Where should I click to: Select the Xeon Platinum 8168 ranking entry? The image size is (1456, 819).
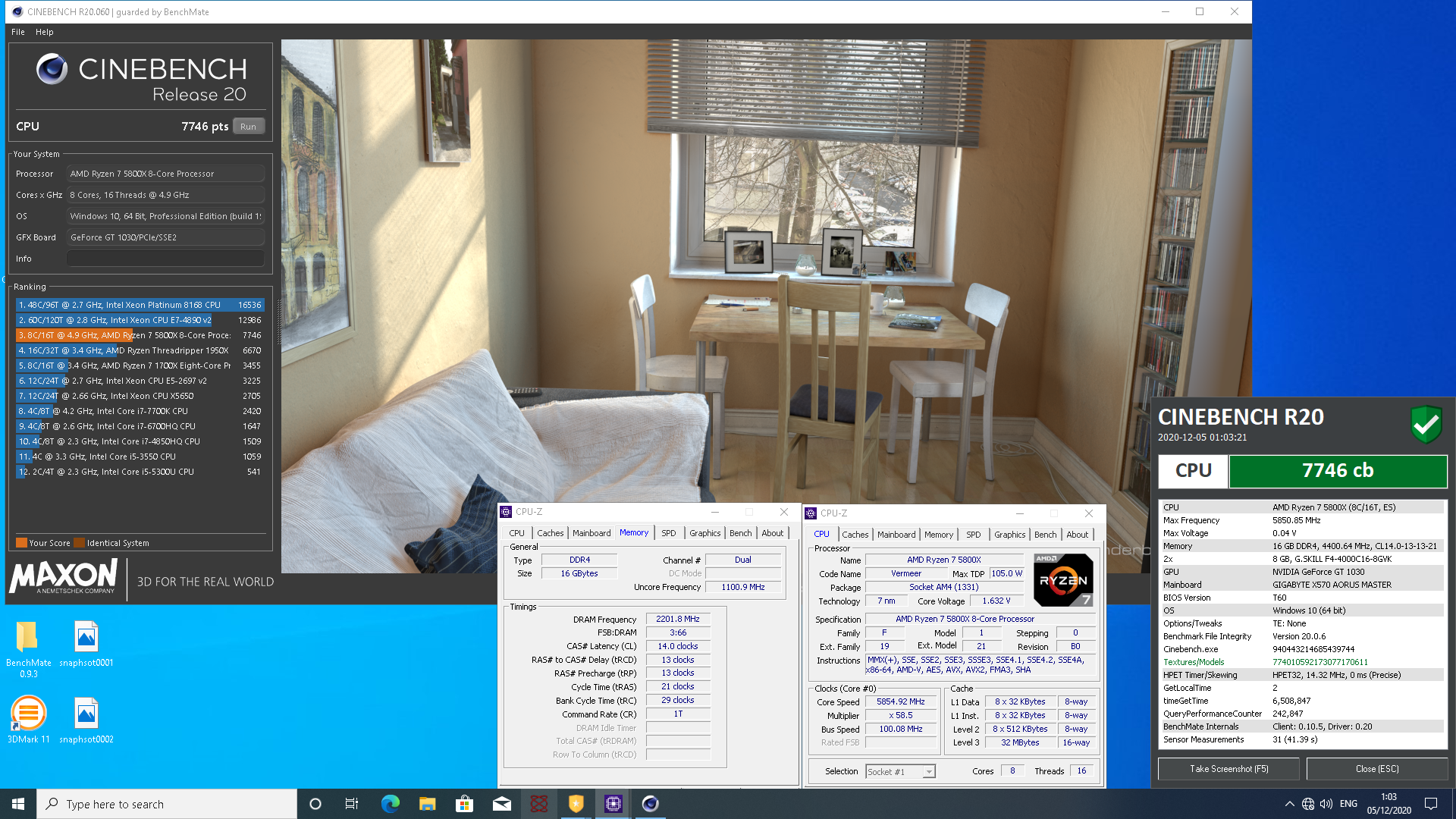[140, 305]
